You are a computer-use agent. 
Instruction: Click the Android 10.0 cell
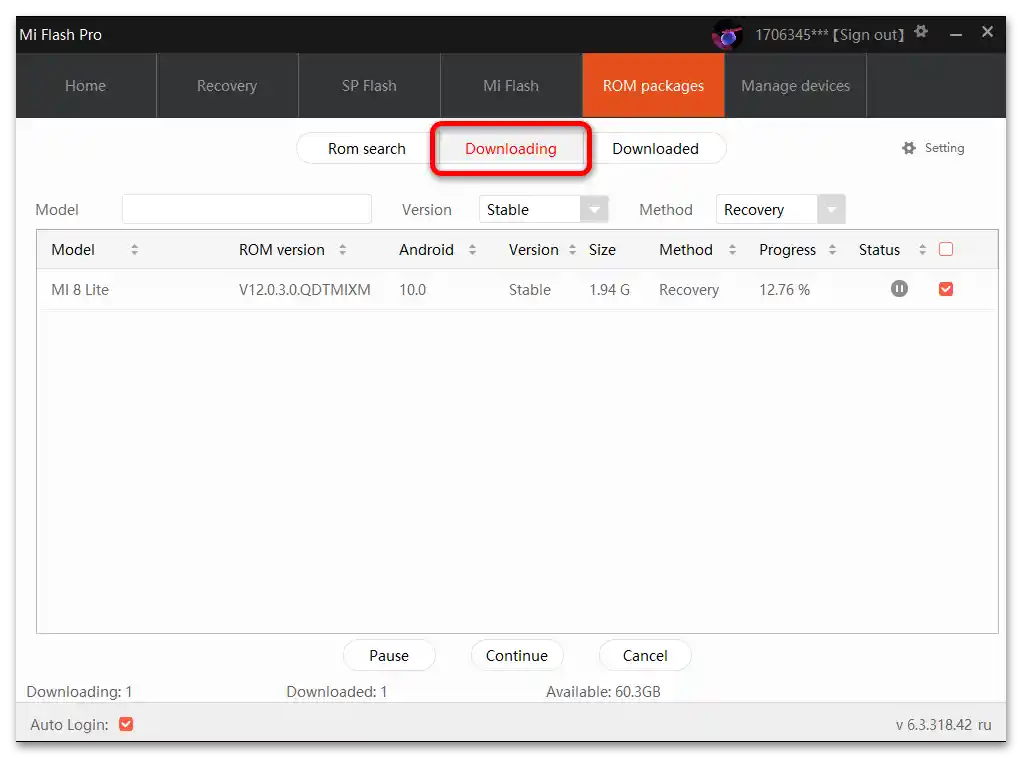pyautogui.click(x=413, y=289)
